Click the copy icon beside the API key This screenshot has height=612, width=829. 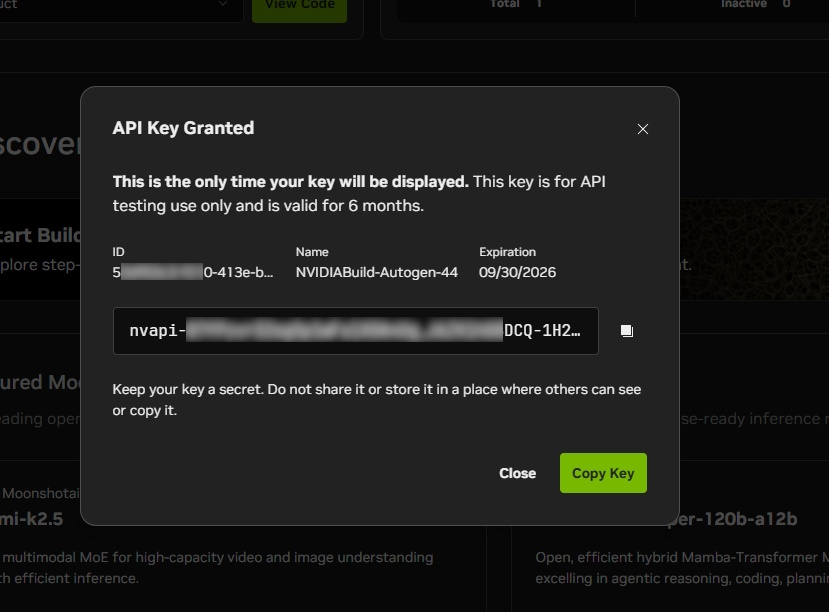(627, 331)
